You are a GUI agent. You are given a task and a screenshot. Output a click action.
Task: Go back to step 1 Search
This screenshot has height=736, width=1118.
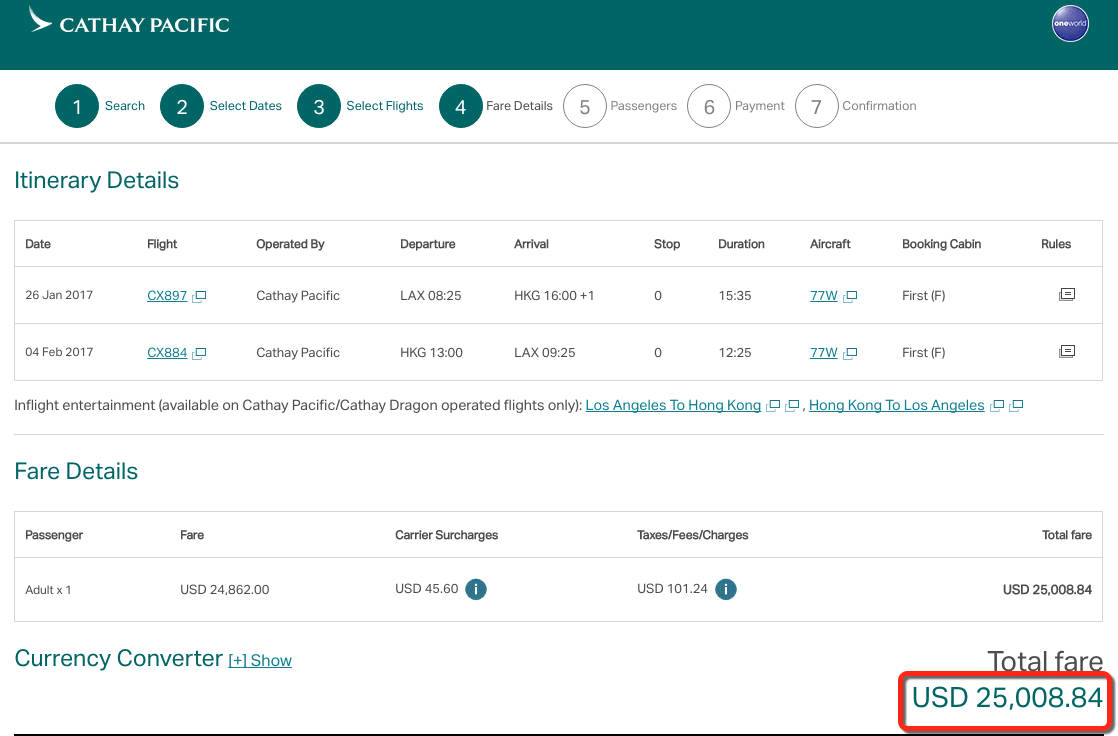coord(100,106)
